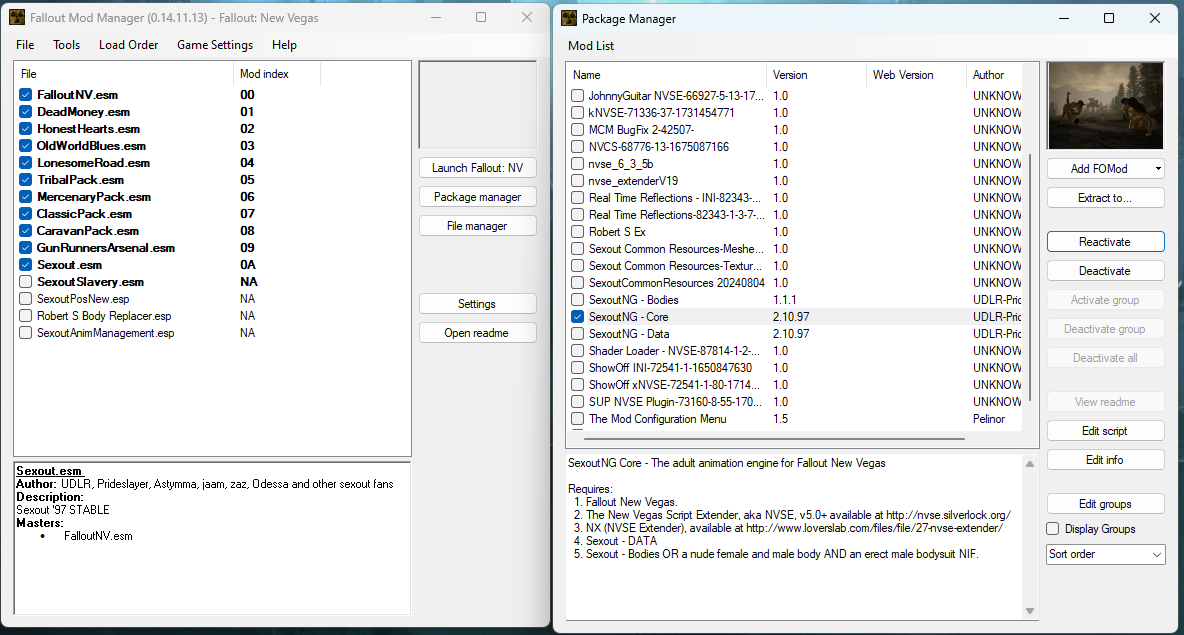
Task: Select the MCM BugFix 2-42507 row
Action: [794, 130]
